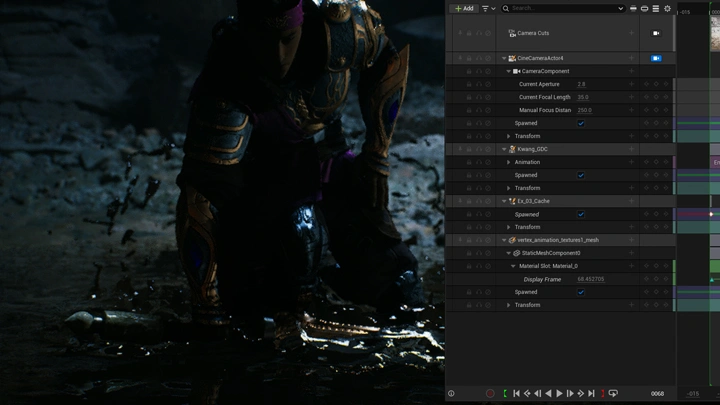Click the Camera Cuts track icon

click(512, 33)
